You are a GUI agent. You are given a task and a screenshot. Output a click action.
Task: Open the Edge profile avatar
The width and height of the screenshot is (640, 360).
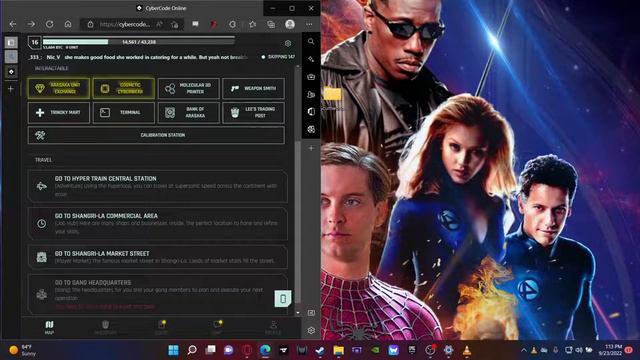290,24
